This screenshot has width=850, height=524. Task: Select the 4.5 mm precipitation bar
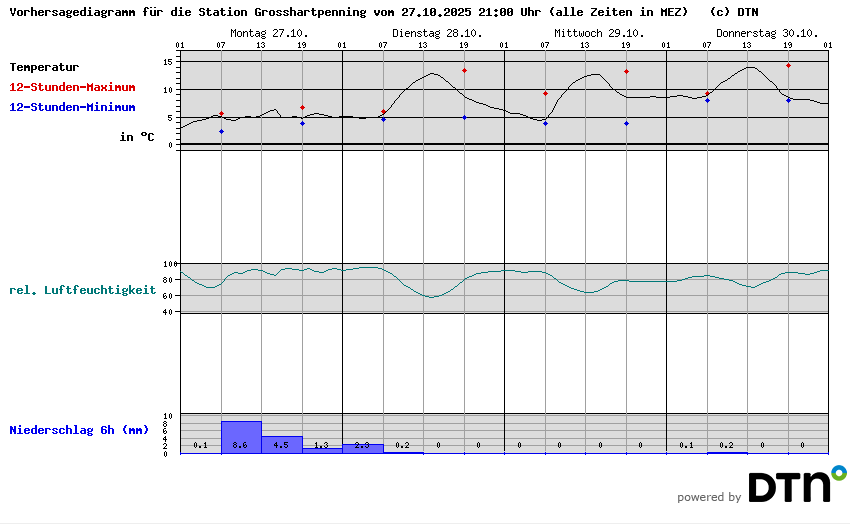281,444
